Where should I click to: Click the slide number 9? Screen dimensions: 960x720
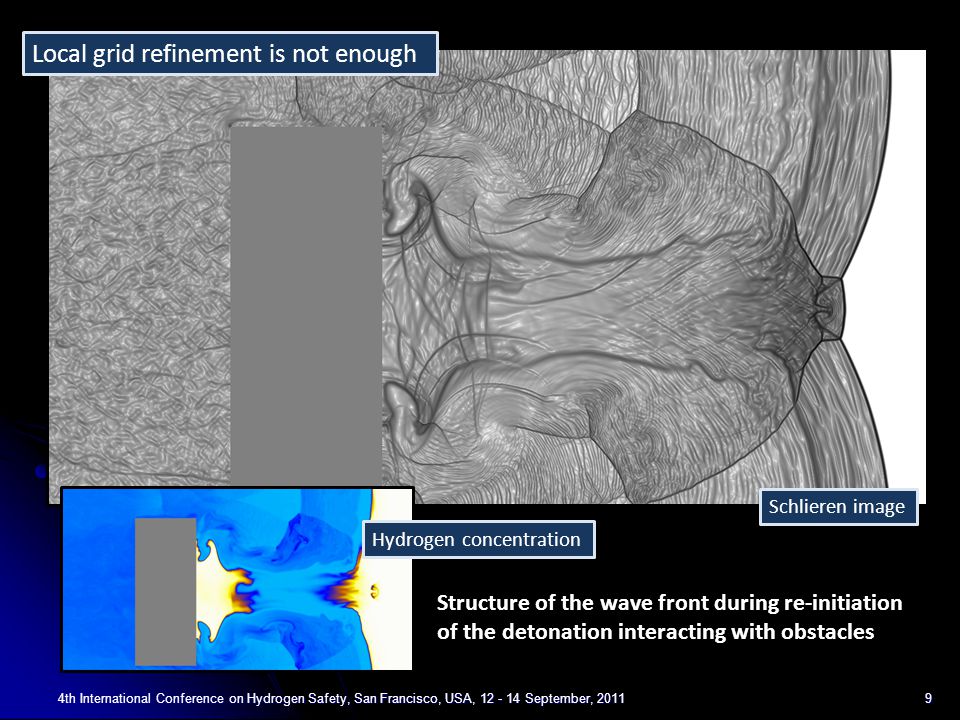coord(928,698)
